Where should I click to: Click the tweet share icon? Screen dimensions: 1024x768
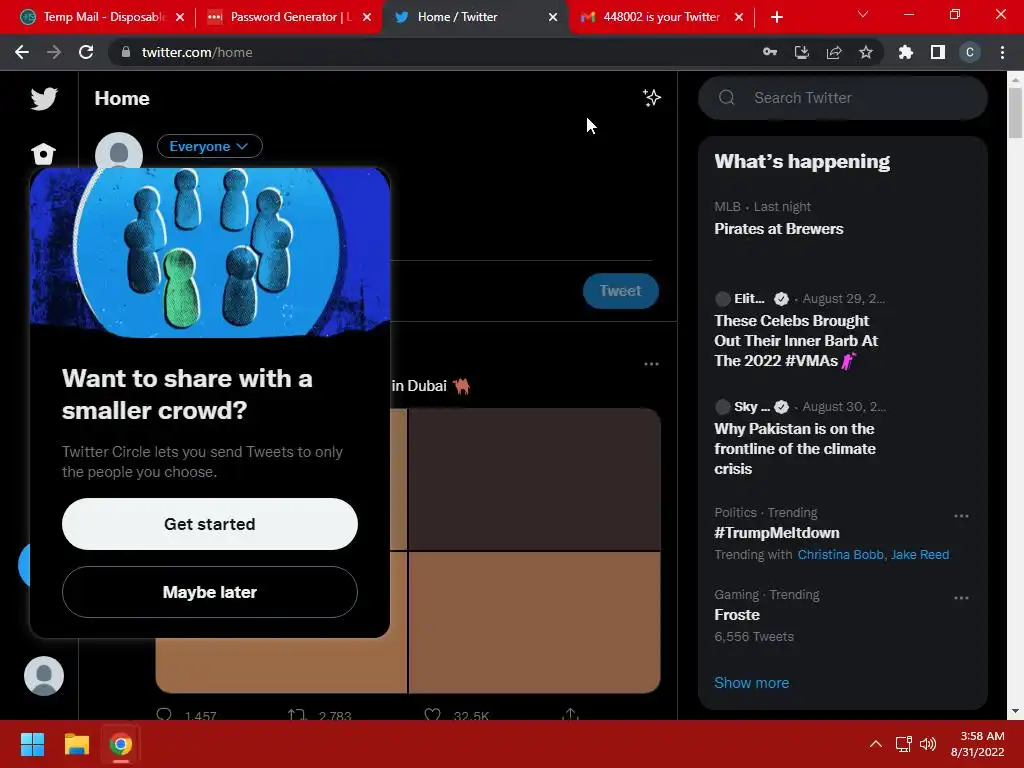pyautogui.click(x=570, y=714)
